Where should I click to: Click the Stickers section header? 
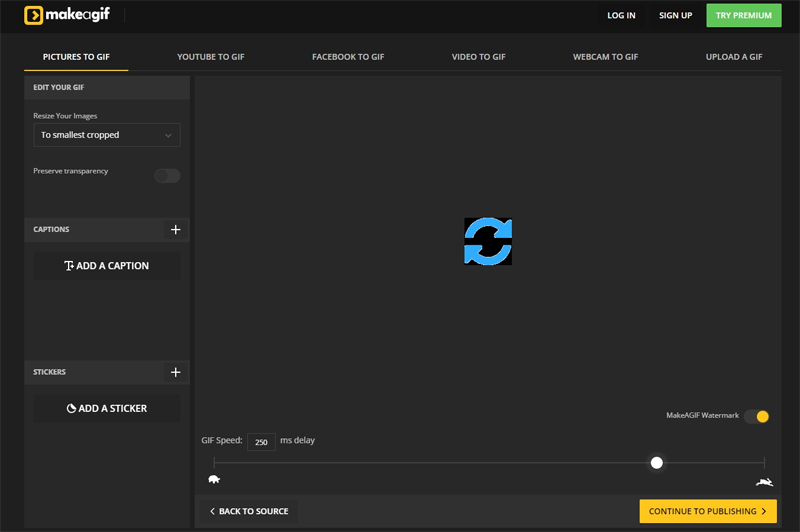[x=107, y=372]
